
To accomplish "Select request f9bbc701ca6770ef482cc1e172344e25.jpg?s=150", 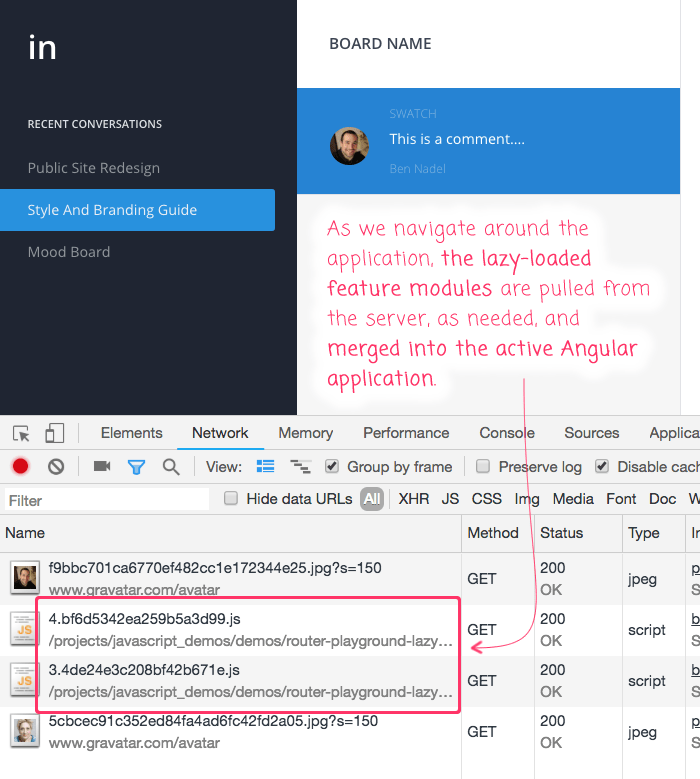I will point(215,568).
